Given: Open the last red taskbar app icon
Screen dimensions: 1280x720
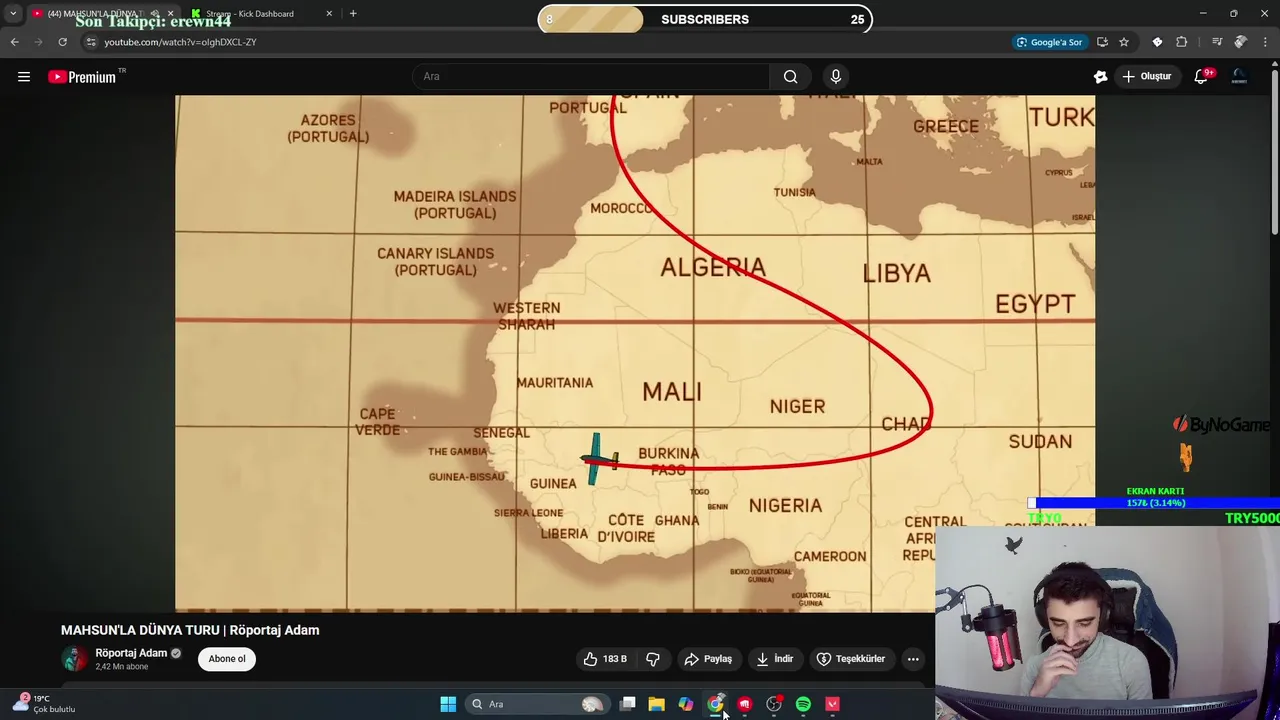Looking at the screenshot, I should (832, 704).
